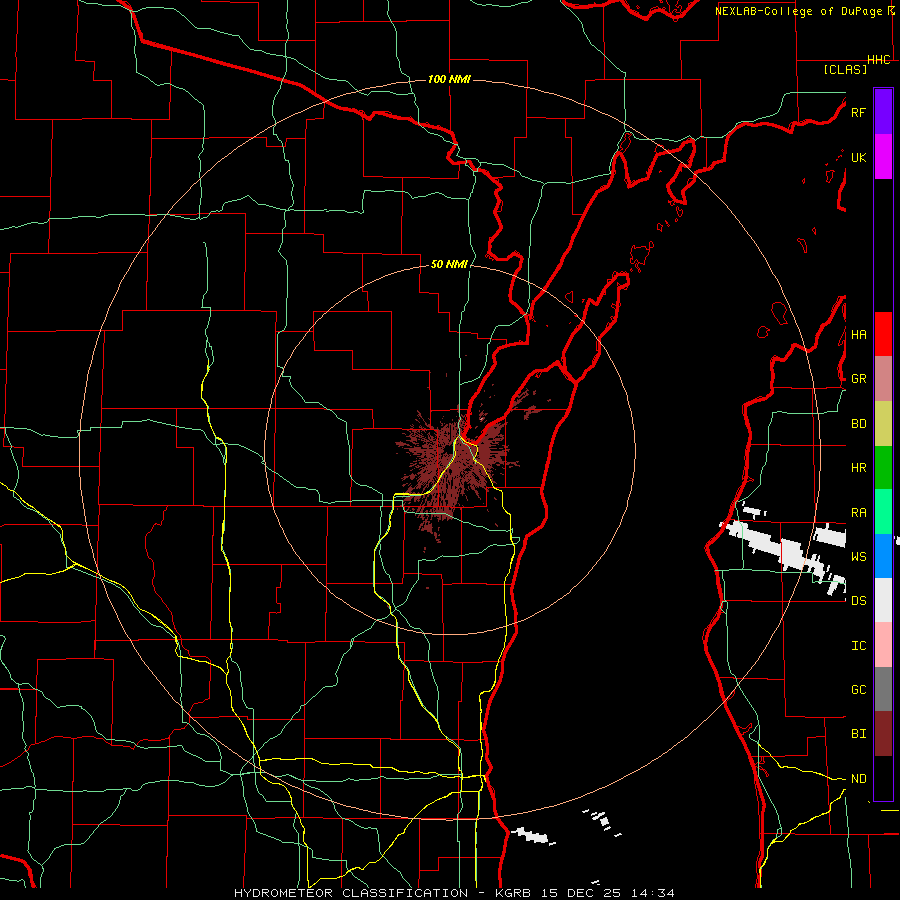Click the ND legend label
900x900 pixels.
tap(858, 778)
